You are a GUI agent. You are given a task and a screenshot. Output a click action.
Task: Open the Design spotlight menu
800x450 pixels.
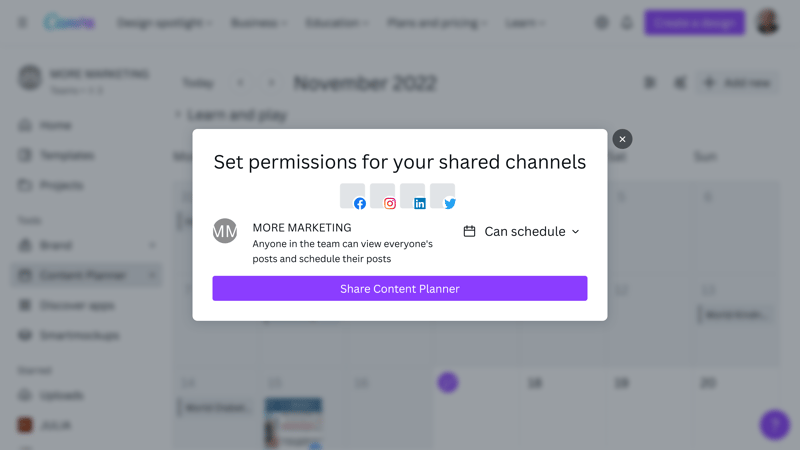coord(164,22)
